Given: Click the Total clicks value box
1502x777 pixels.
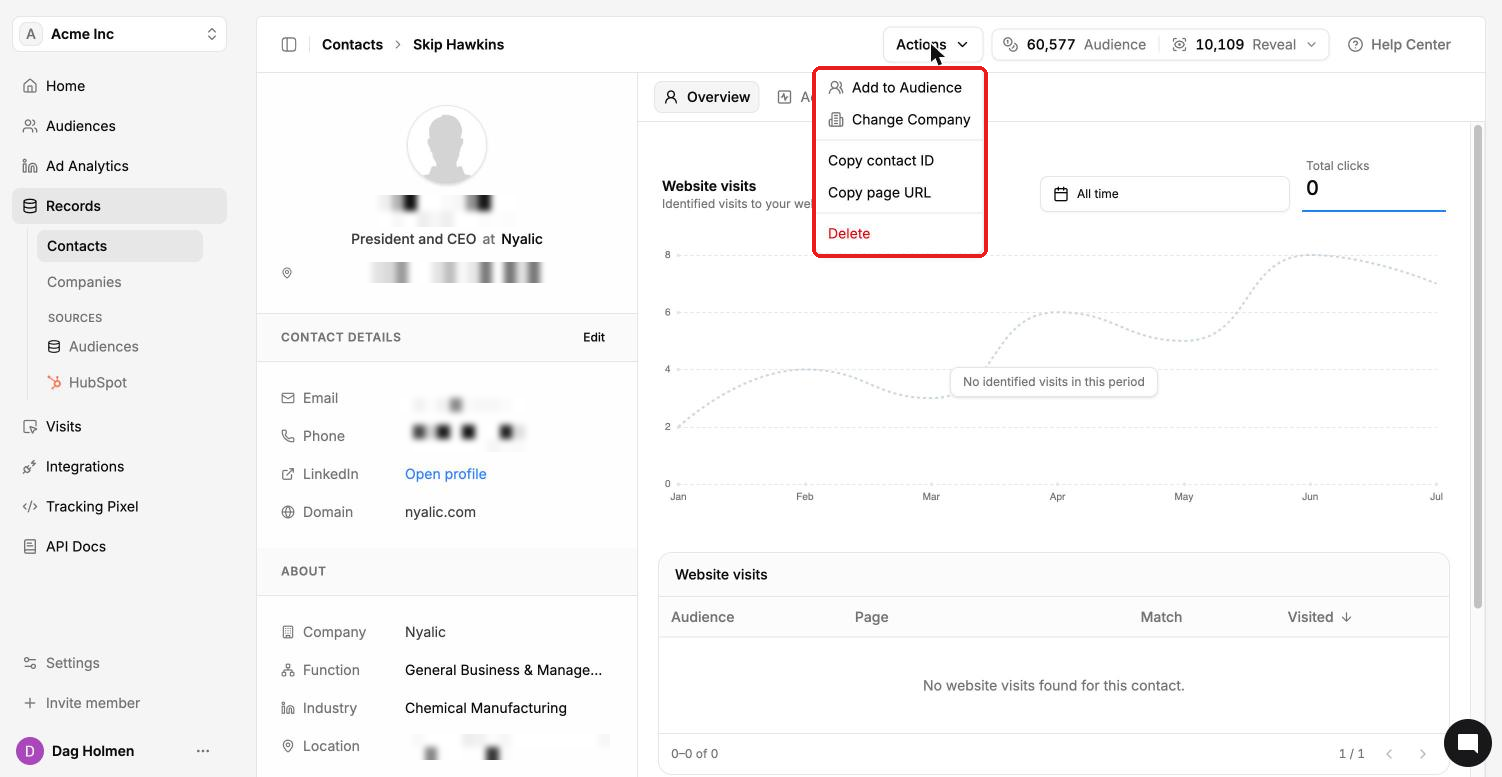Looking at the screenshot, I should [1373, 185].
